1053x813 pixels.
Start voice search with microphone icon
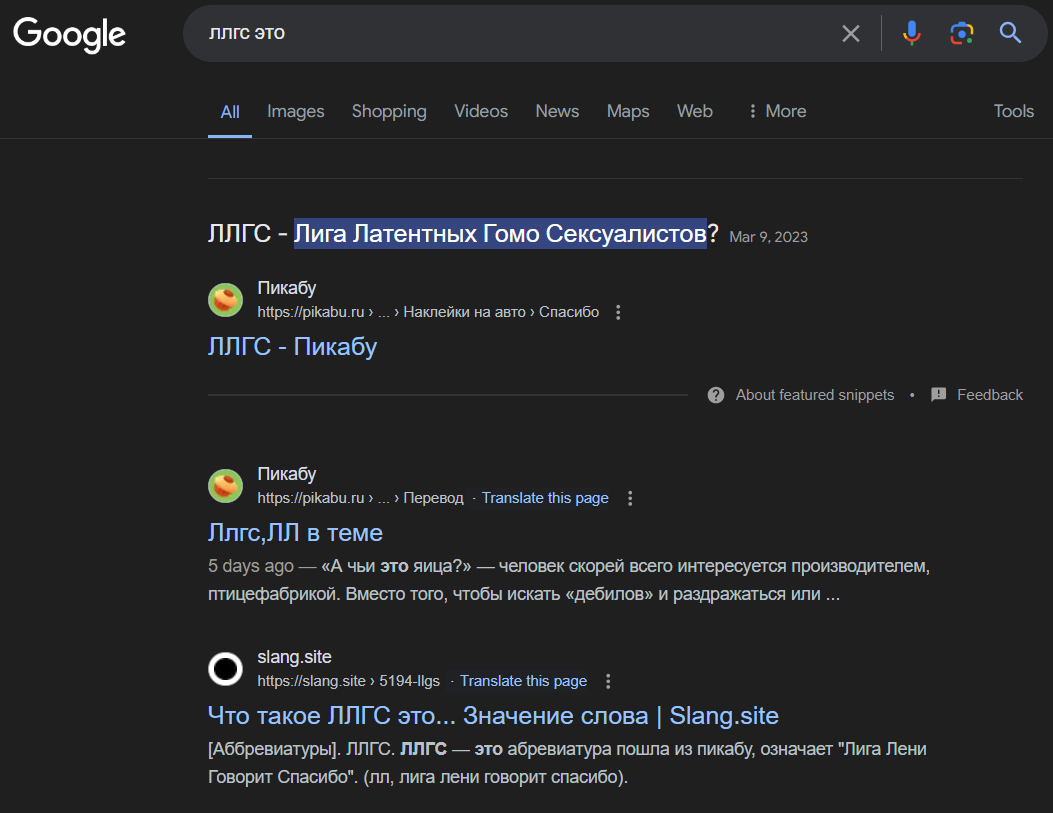point(911,33)
